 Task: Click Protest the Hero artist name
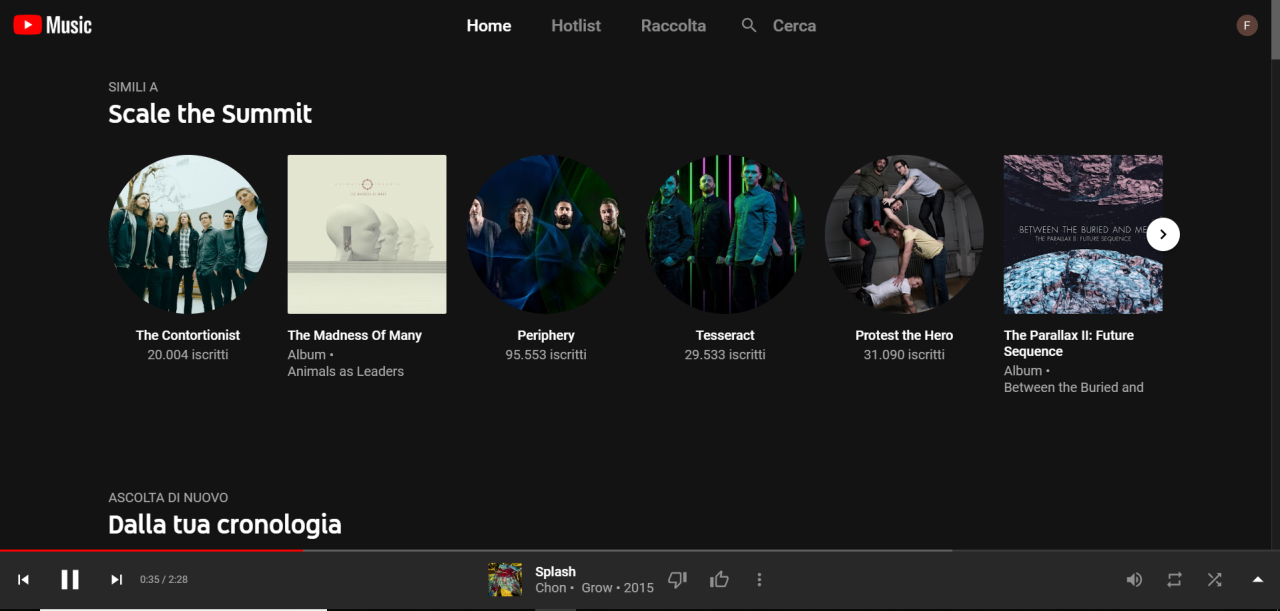904,335
